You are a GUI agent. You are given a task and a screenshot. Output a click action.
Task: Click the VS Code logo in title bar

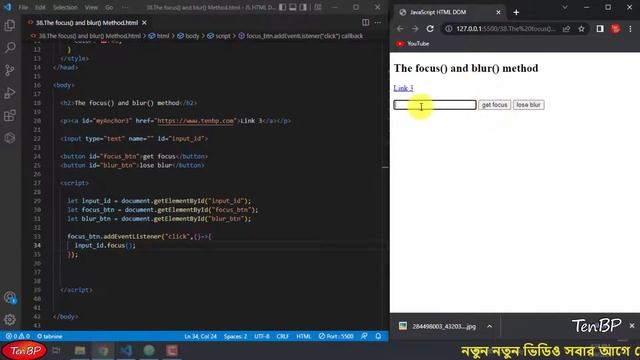(7, 7)
